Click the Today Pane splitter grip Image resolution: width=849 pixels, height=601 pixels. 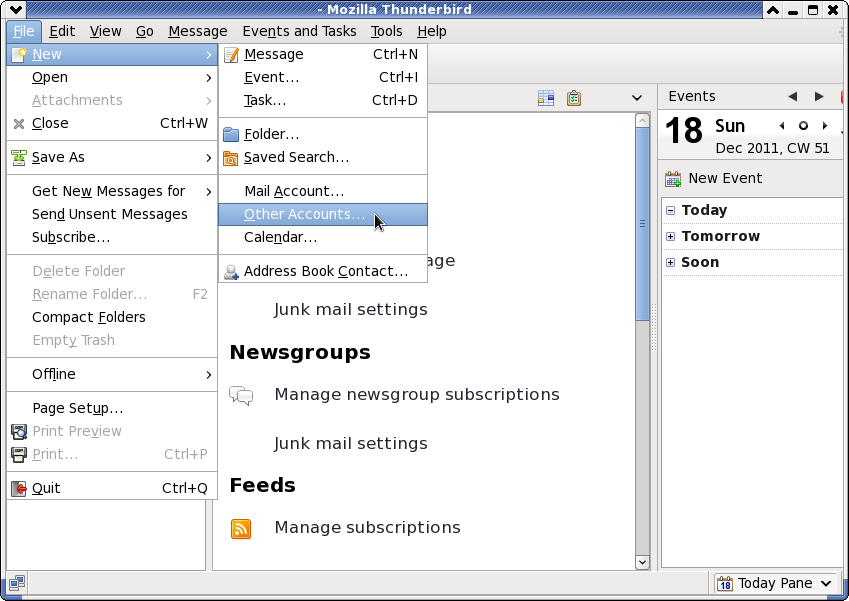[654, 327]
